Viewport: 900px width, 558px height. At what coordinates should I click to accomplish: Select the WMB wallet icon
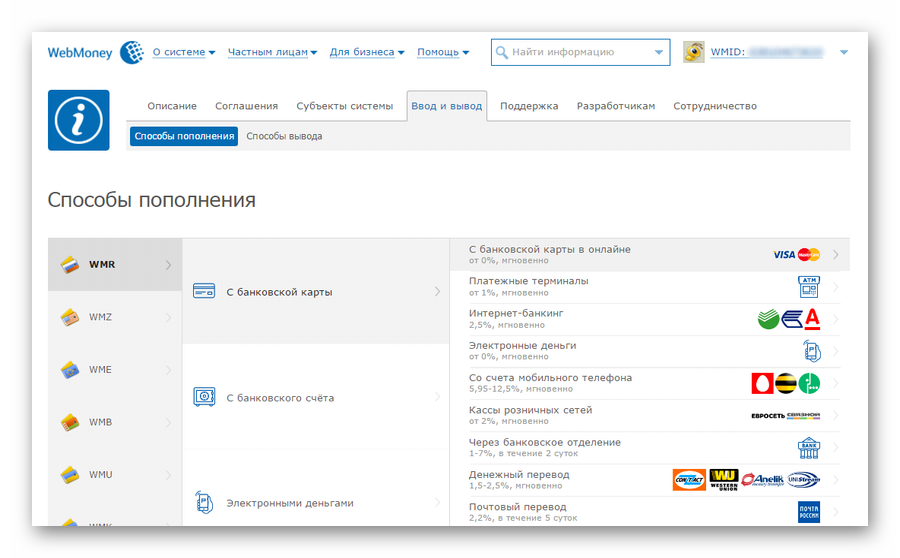pos(70,423)
